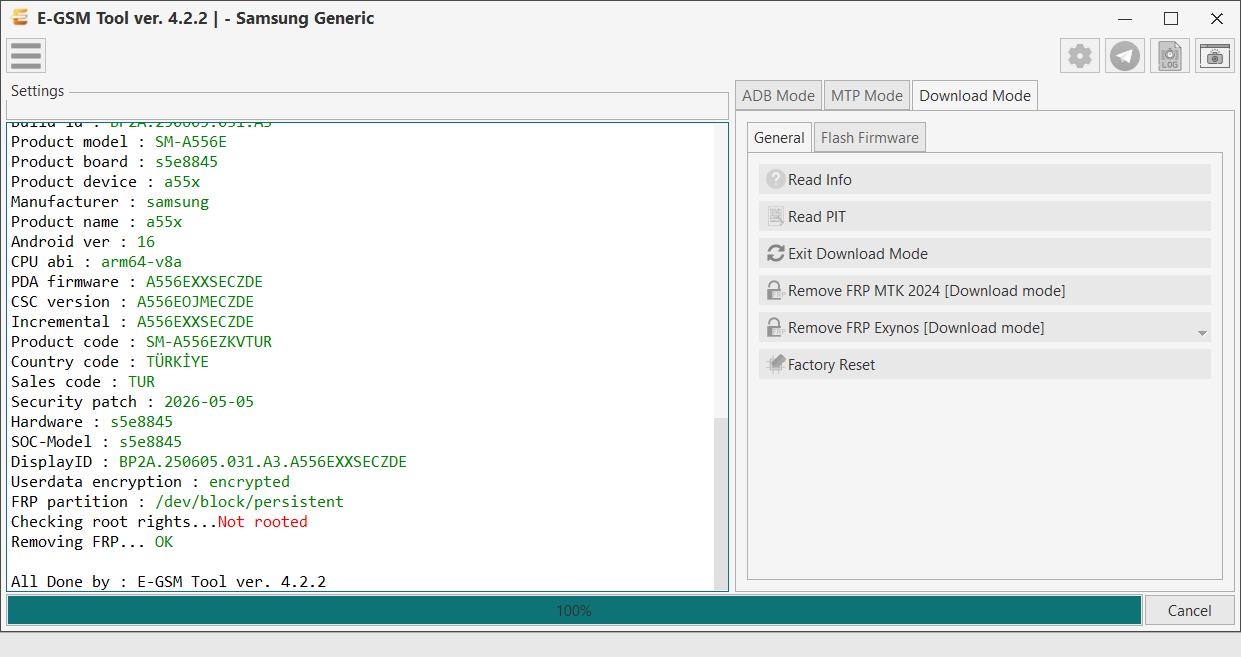The width and height of the screenshot is (1241, 657).
Task: Select the Download Mode tab
Action: (x=975, y=96)
